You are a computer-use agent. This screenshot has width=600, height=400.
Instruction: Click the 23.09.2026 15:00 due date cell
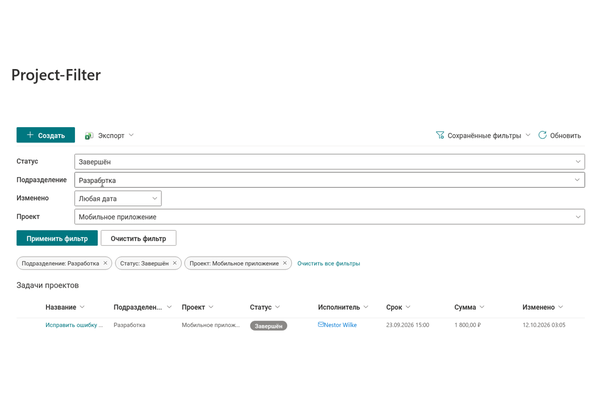408,325
